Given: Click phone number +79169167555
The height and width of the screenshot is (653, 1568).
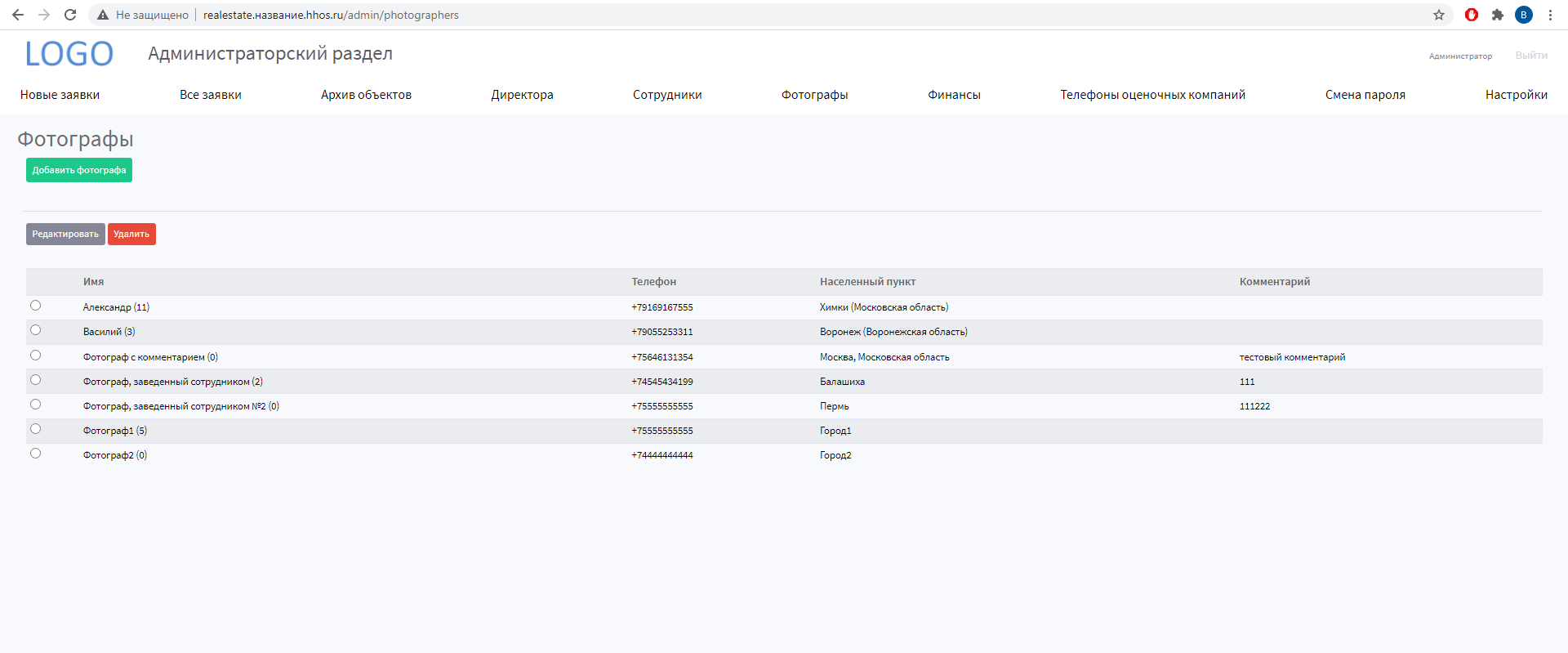Looking at the screenshot, I should pyautogui.click(x=661, y=307).
